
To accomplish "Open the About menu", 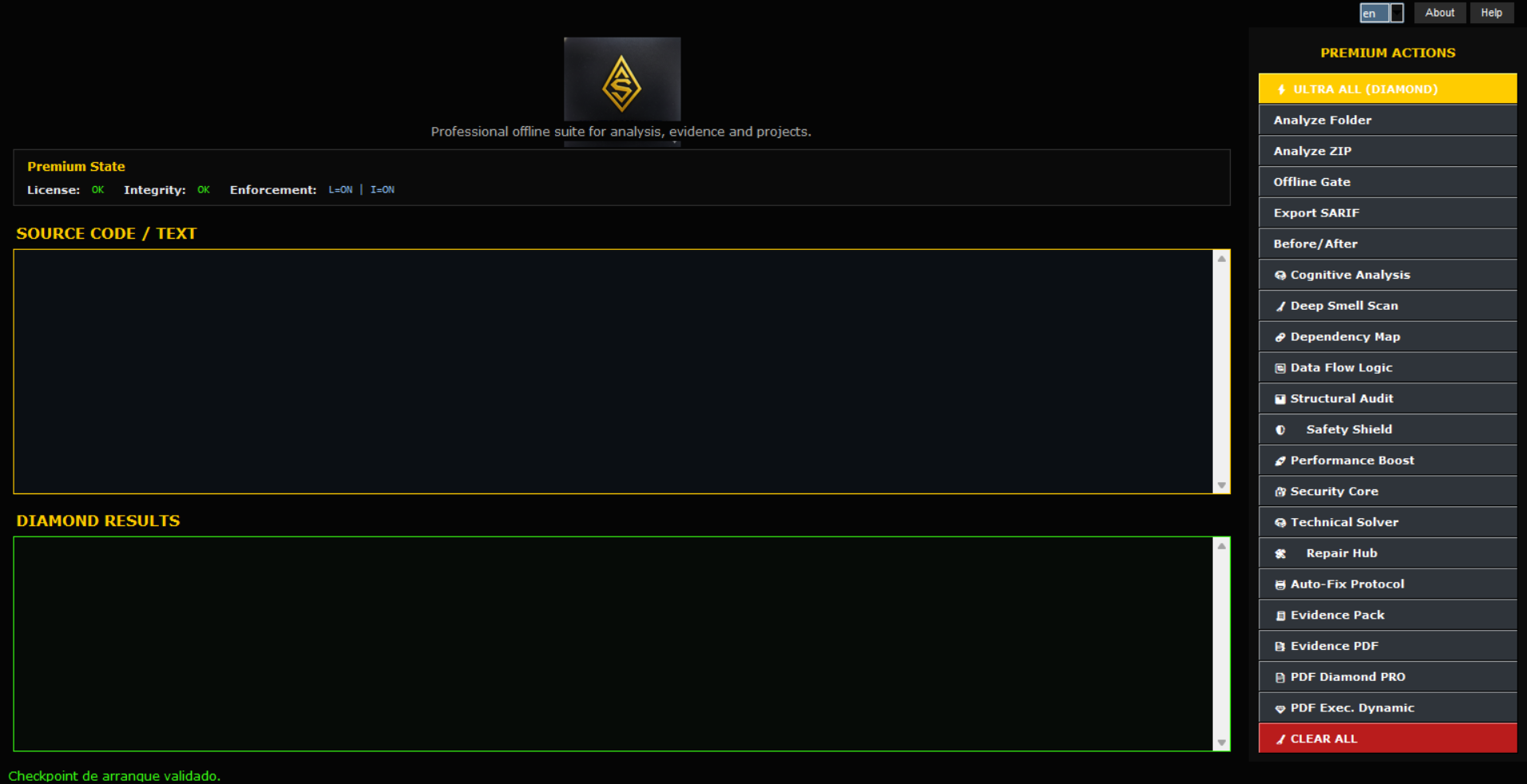I will (x=1440, y=13).
